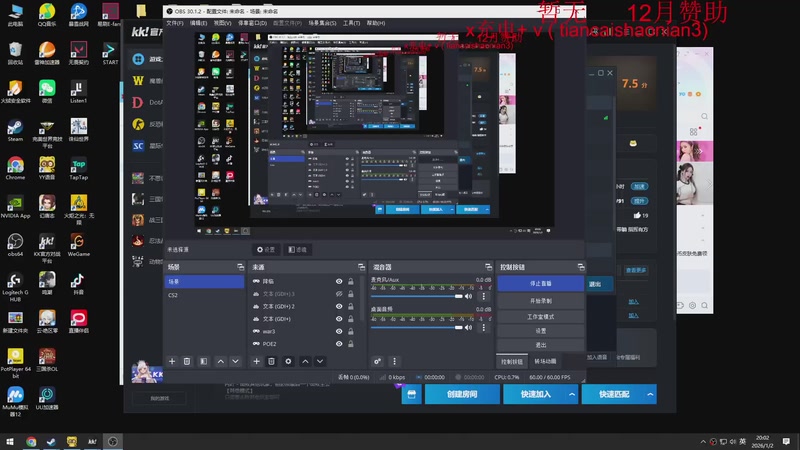This screenshot has height=450, width=800.
Task: Switch to OBS in the taskbar
Action: [113, 441]
